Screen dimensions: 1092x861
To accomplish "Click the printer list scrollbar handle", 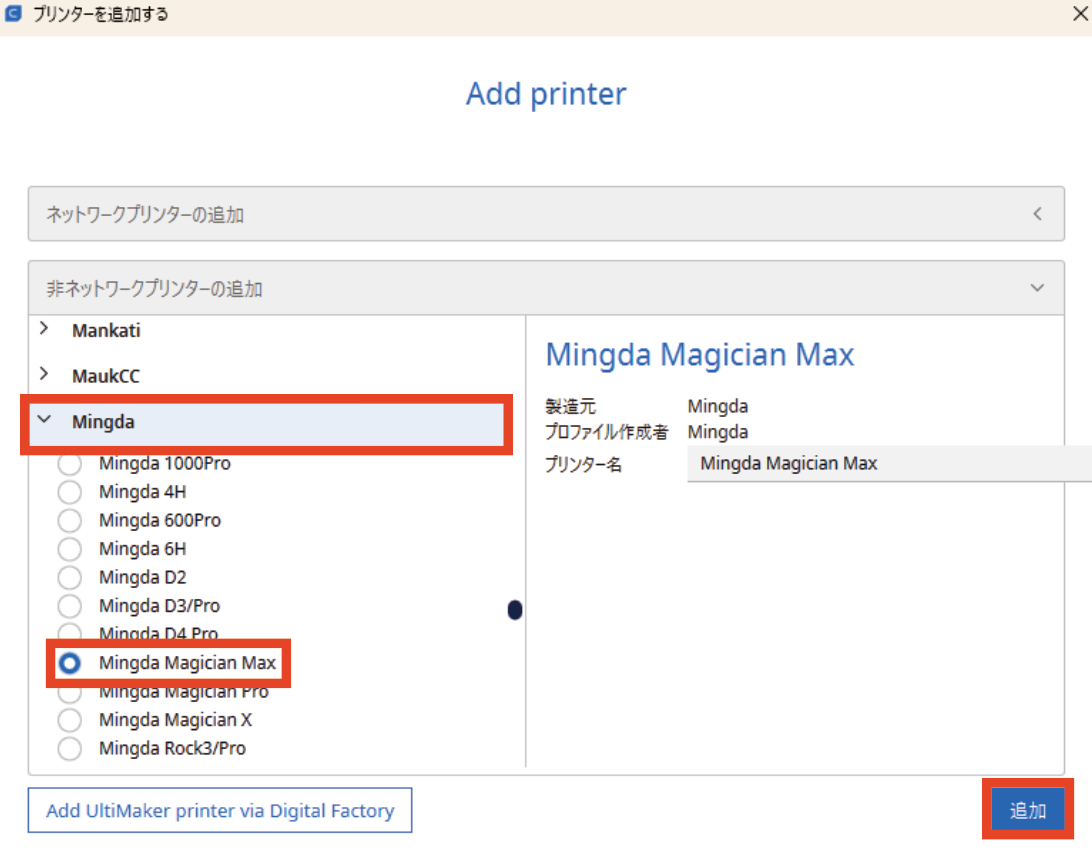I will [515, 610].
